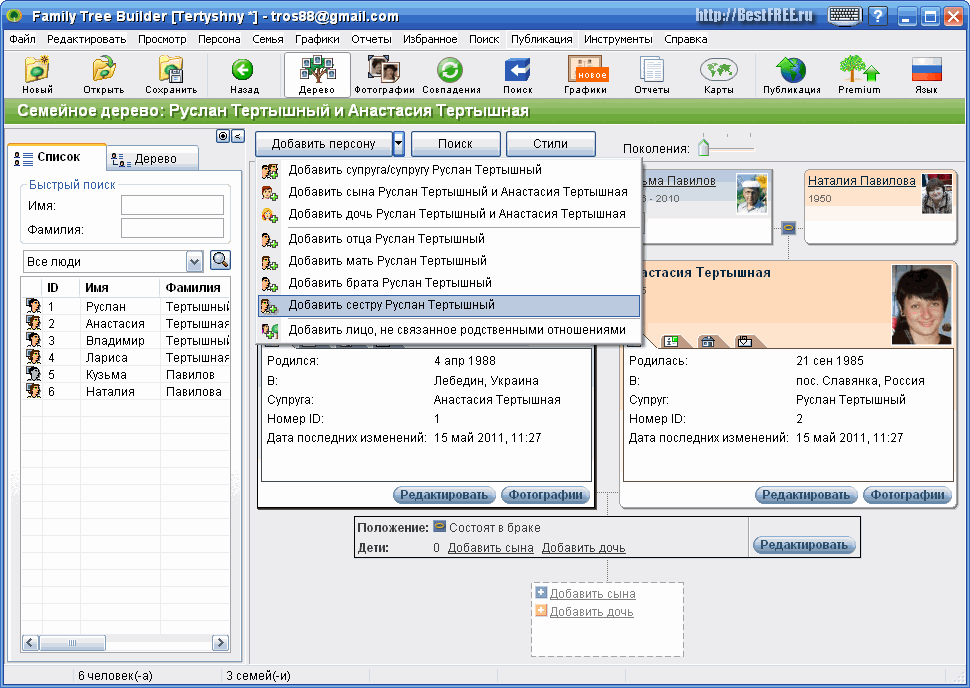Click the Имя quick search field
This screenshot has width=970, height=688.
(x=172, y=205)
